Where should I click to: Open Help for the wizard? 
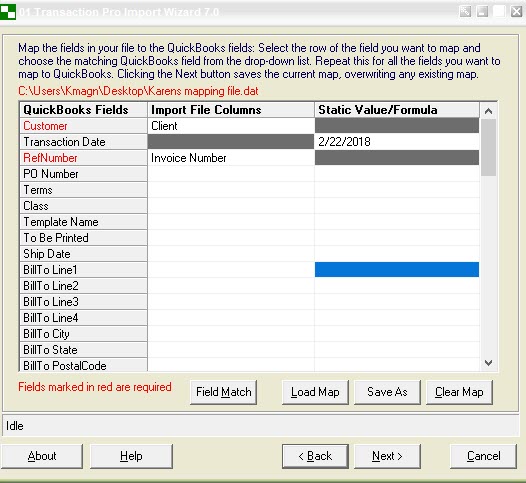131,456
